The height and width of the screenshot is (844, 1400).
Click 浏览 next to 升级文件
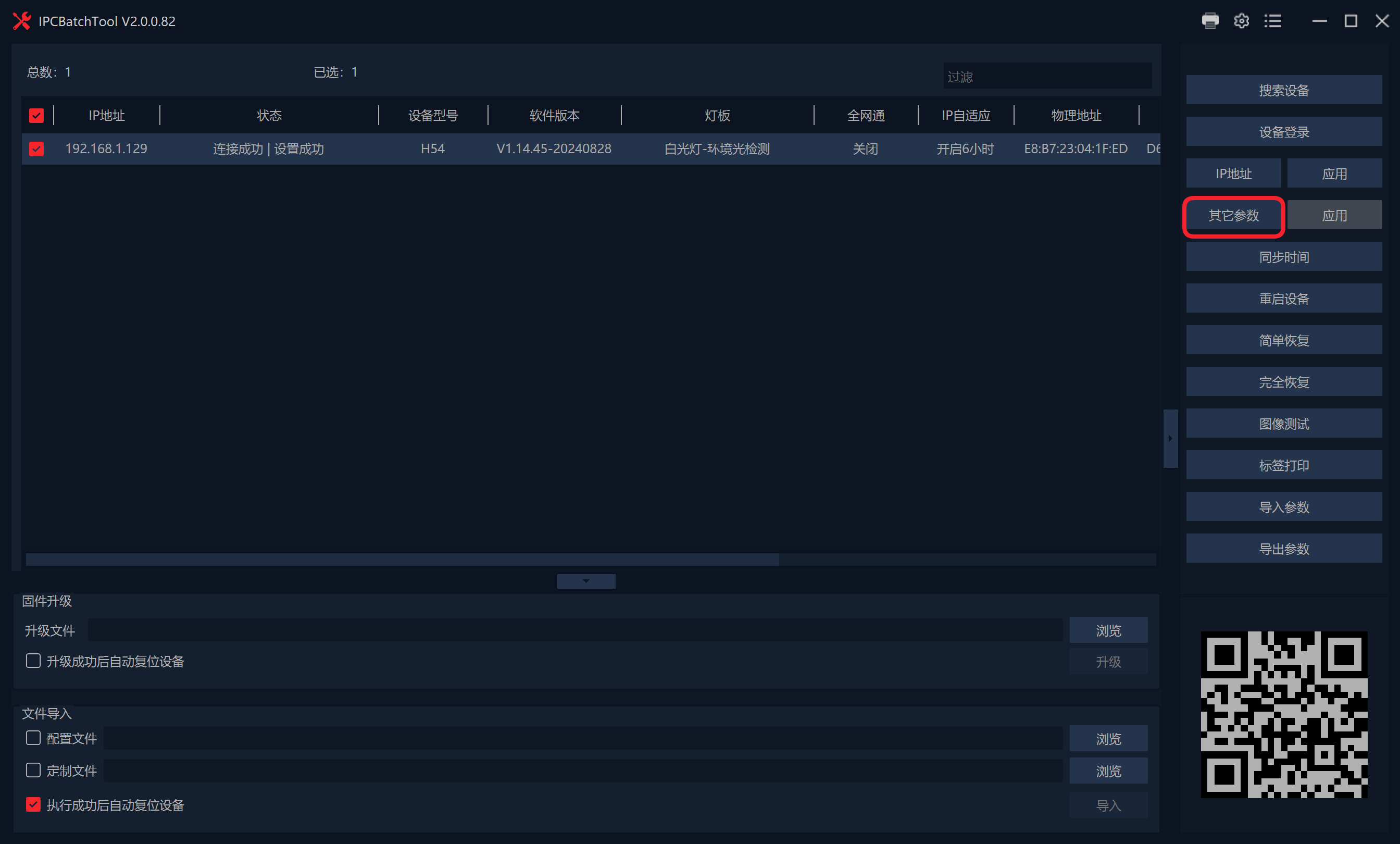pyautogui.click(x=1108, y=630)
